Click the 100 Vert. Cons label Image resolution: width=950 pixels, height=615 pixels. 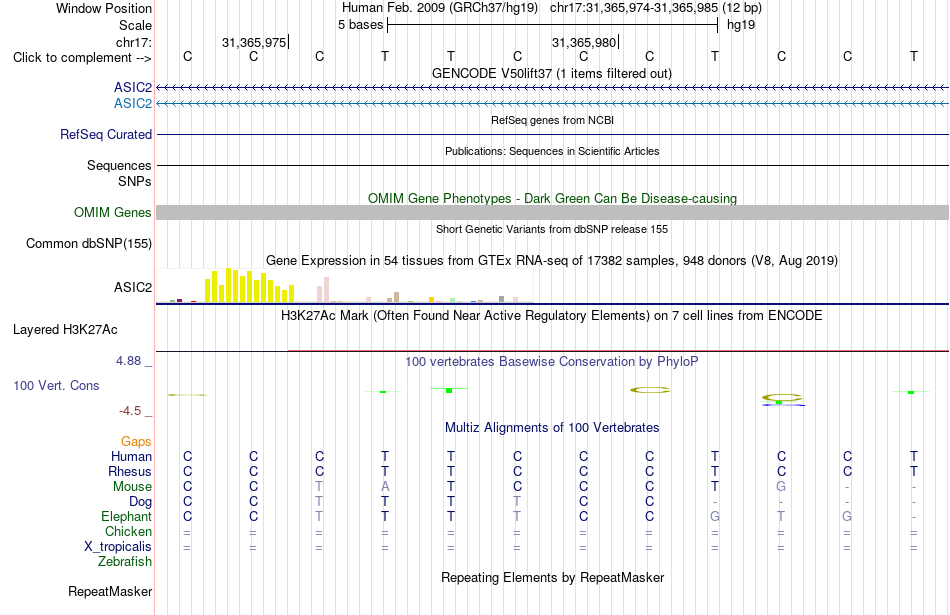pos(56,385)
